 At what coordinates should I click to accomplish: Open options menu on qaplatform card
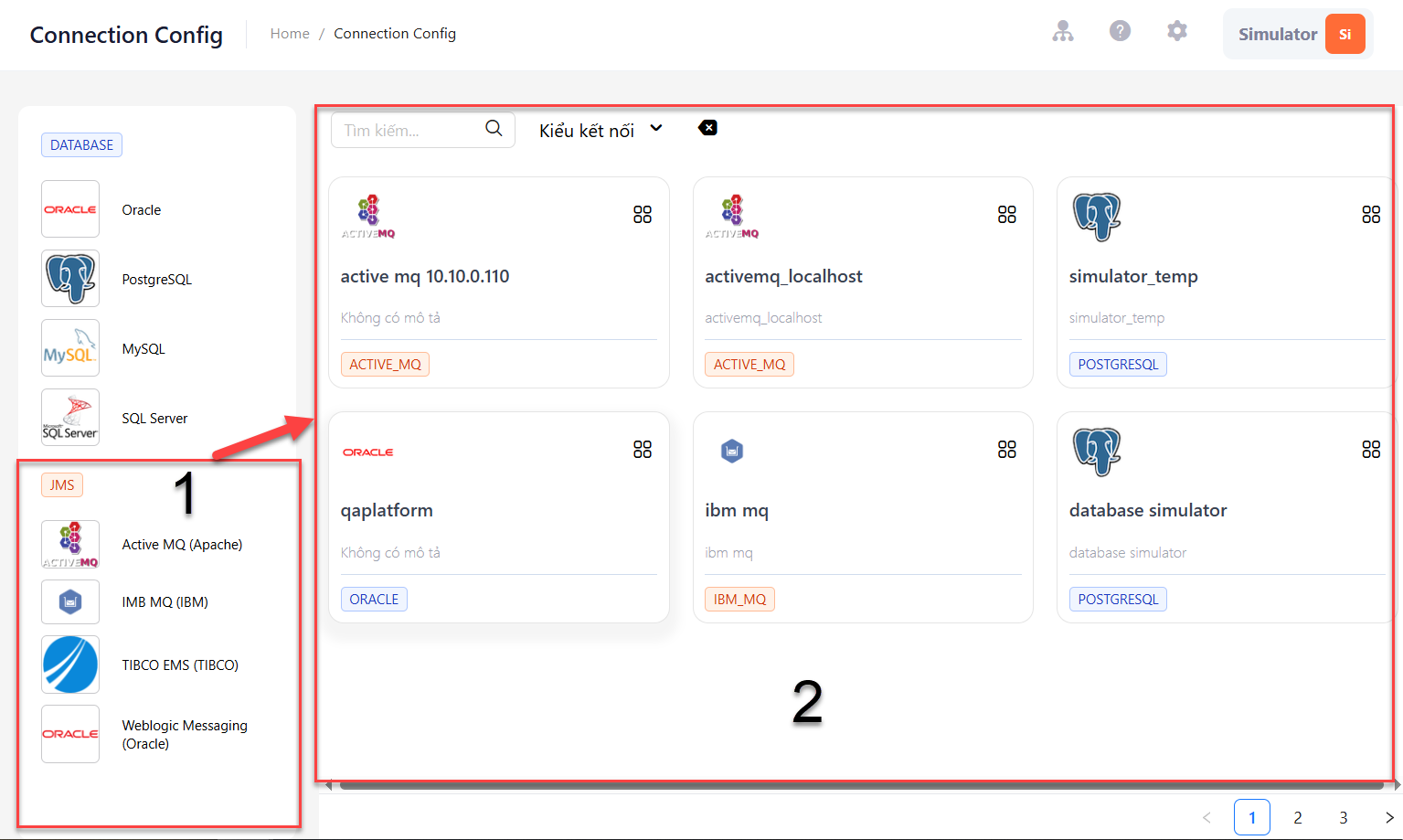point(643,449)
